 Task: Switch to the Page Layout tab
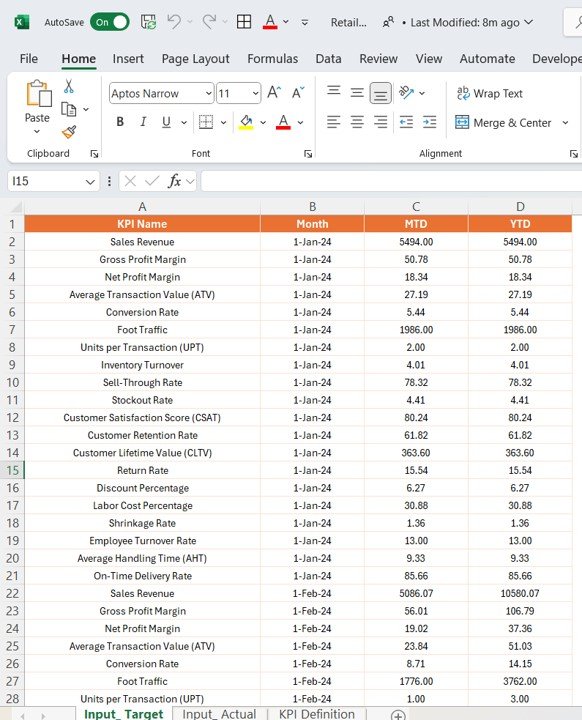click(195, 59)
